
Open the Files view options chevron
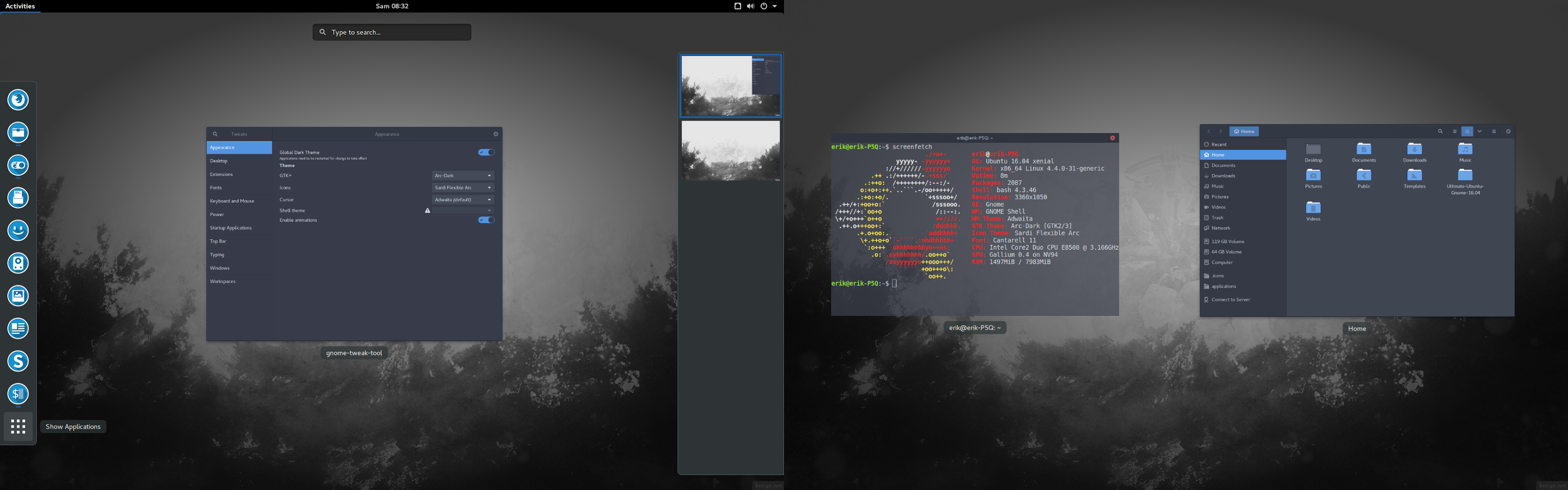pyautogui.click(x=1480, y=132)
